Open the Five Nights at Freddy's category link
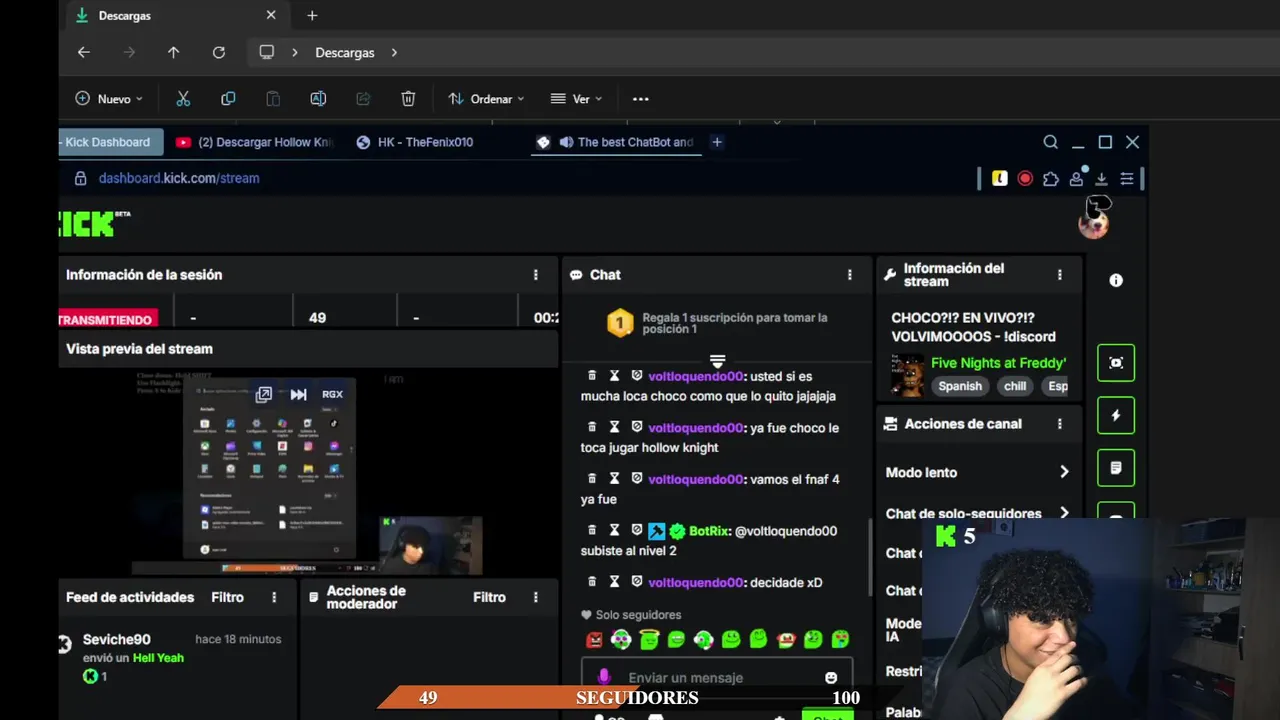The width and height of the screenshot is (1280, 720). 998,363
